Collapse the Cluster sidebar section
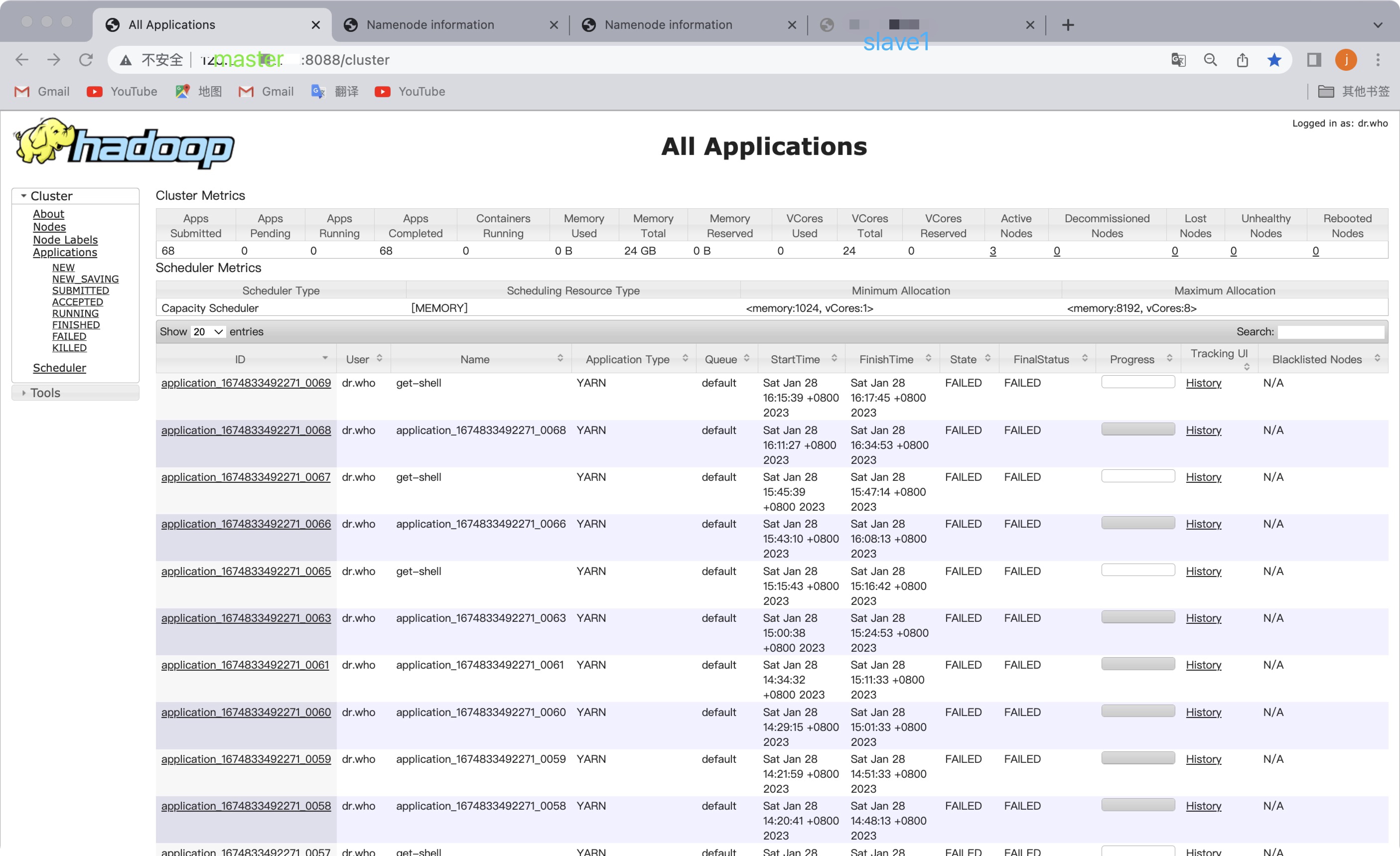This screenshot has height=856, width=1400. click(75, 196)
